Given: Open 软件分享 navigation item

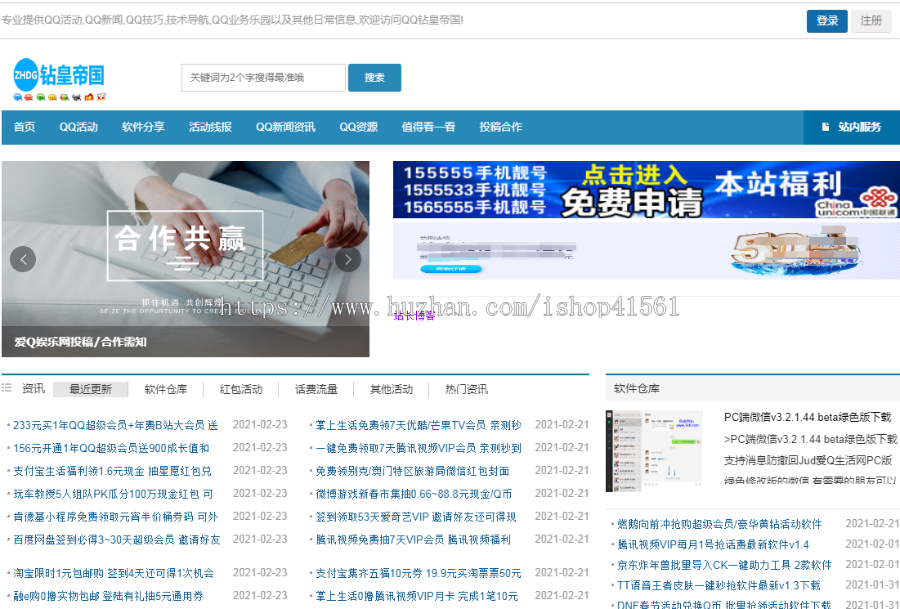Looking at the screenshot, I should pos(143,127).
